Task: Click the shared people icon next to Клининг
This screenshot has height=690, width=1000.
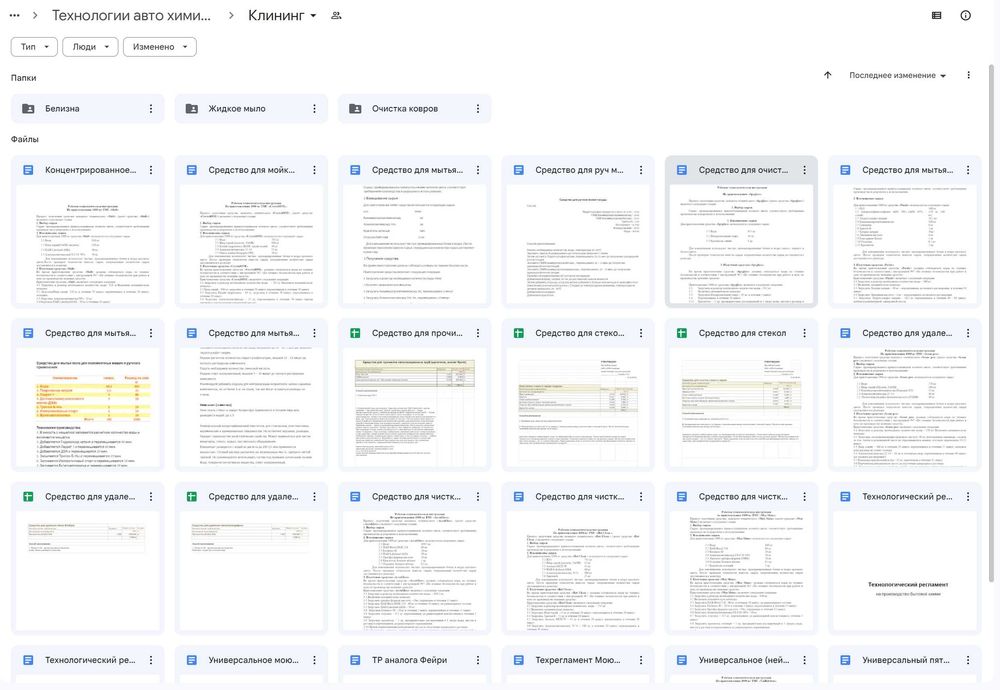Action: 336,15
